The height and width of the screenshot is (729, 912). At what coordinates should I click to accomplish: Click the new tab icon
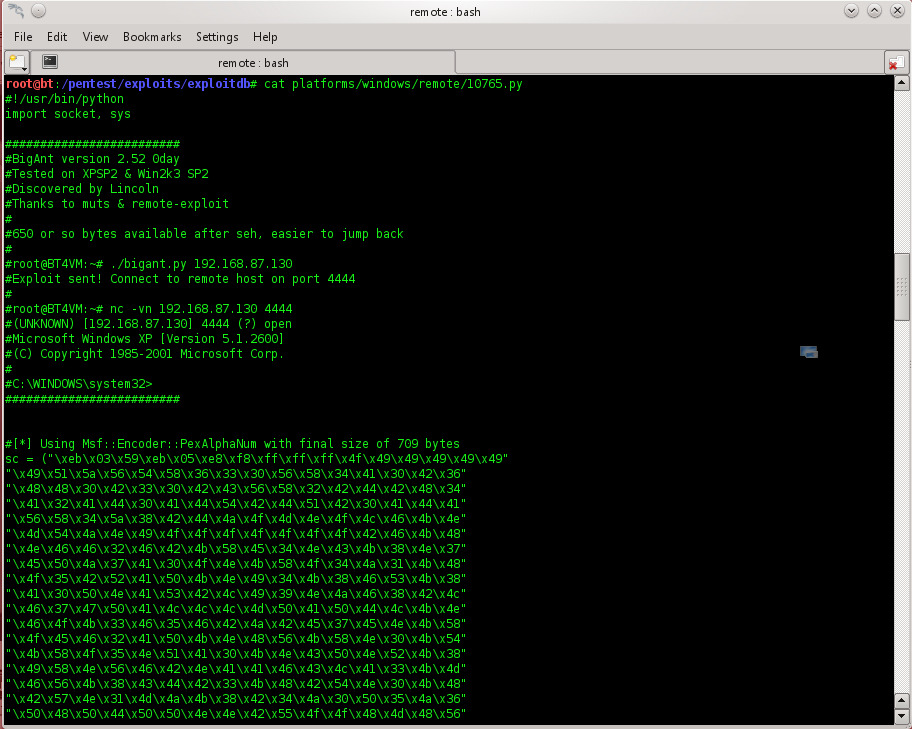17,62
